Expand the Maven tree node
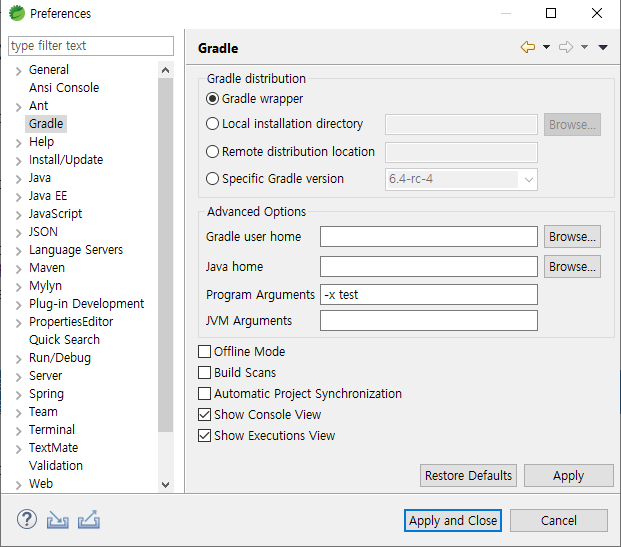Viewport: 621px width, 547px height. coord(18,269)
